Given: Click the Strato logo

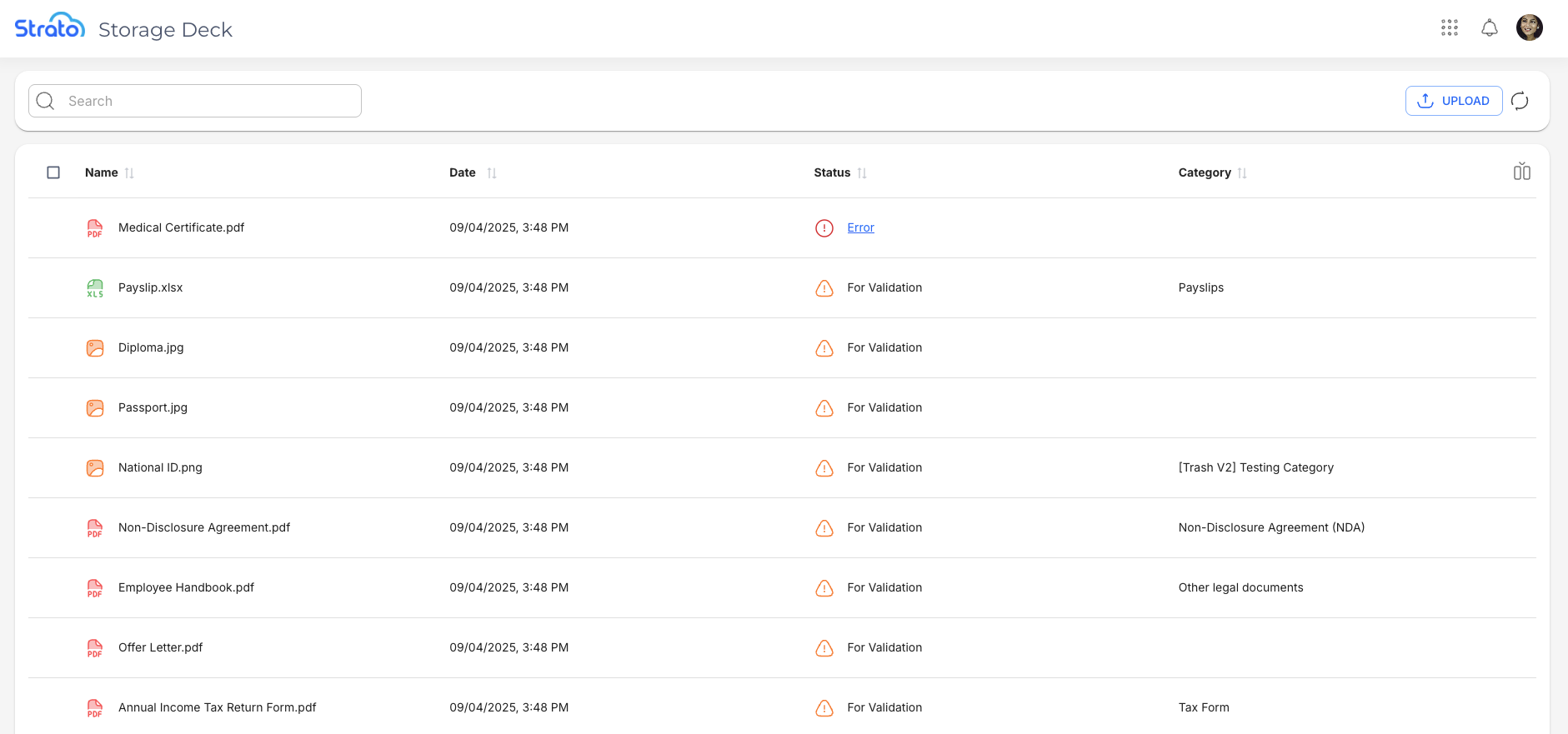Looking at the screenshot, I should [50, 27].
